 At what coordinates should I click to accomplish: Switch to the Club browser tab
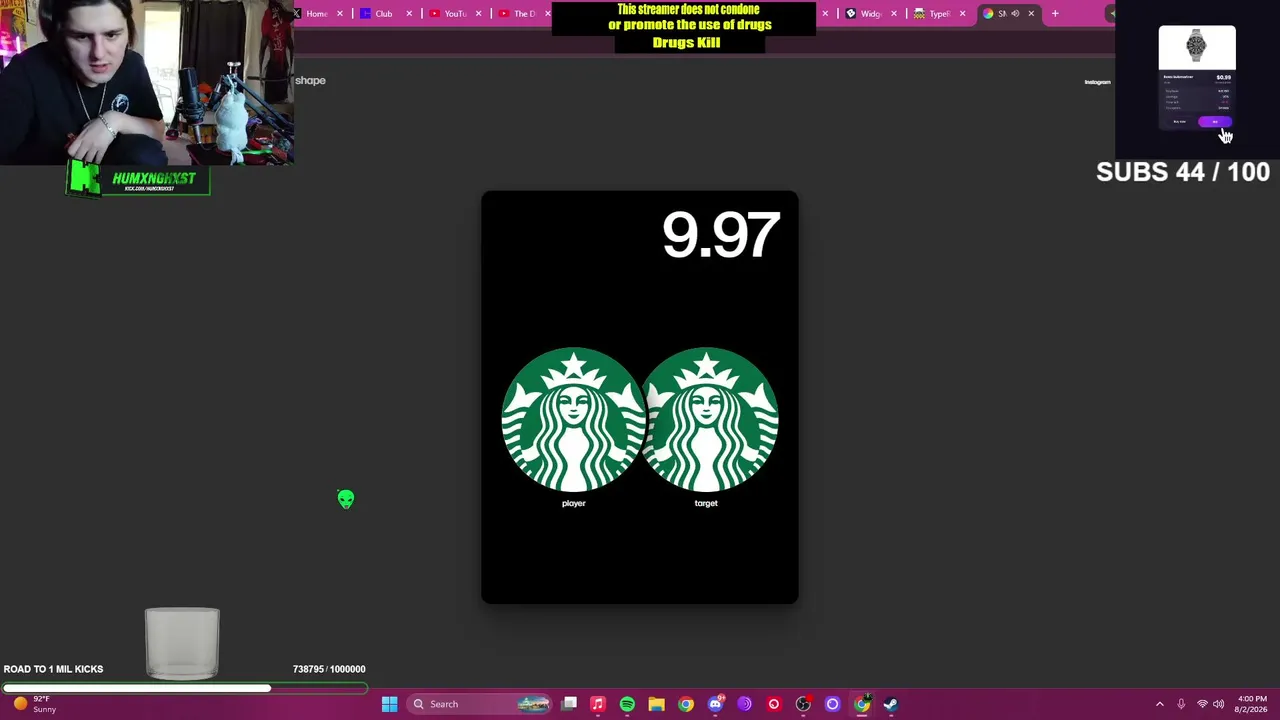coord(384,14)
